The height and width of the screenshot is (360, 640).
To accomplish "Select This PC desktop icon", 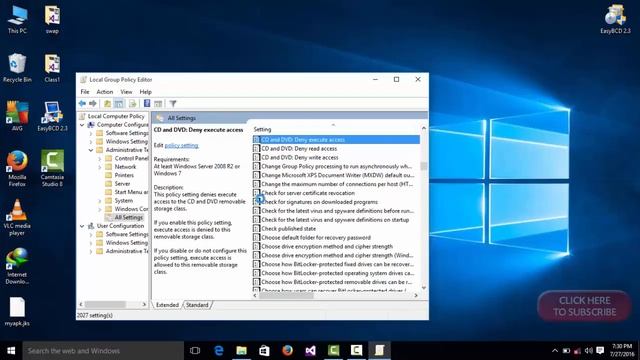I will [17, 20].
